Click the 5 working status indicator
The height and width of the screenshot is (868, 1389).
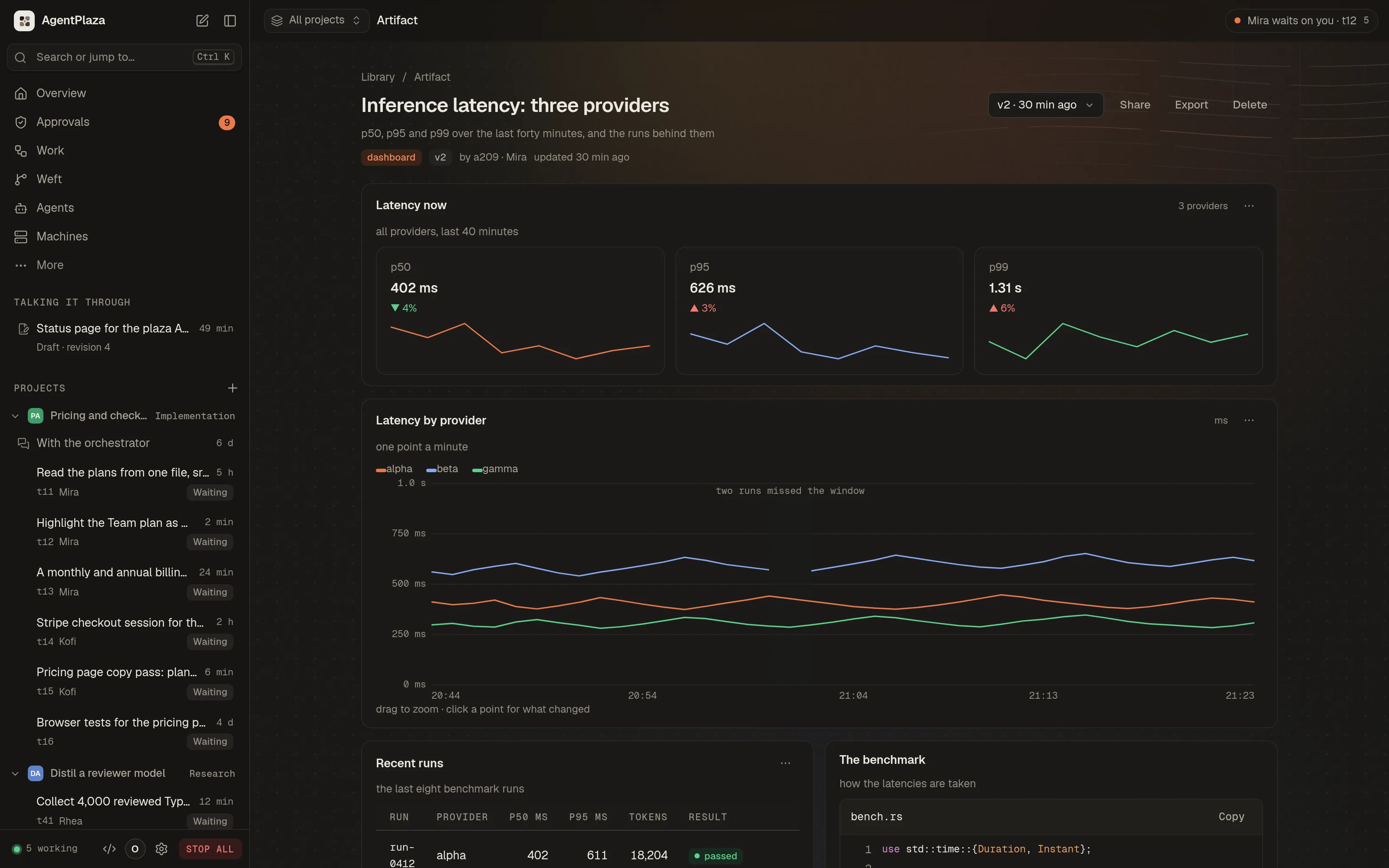(45, 849)
